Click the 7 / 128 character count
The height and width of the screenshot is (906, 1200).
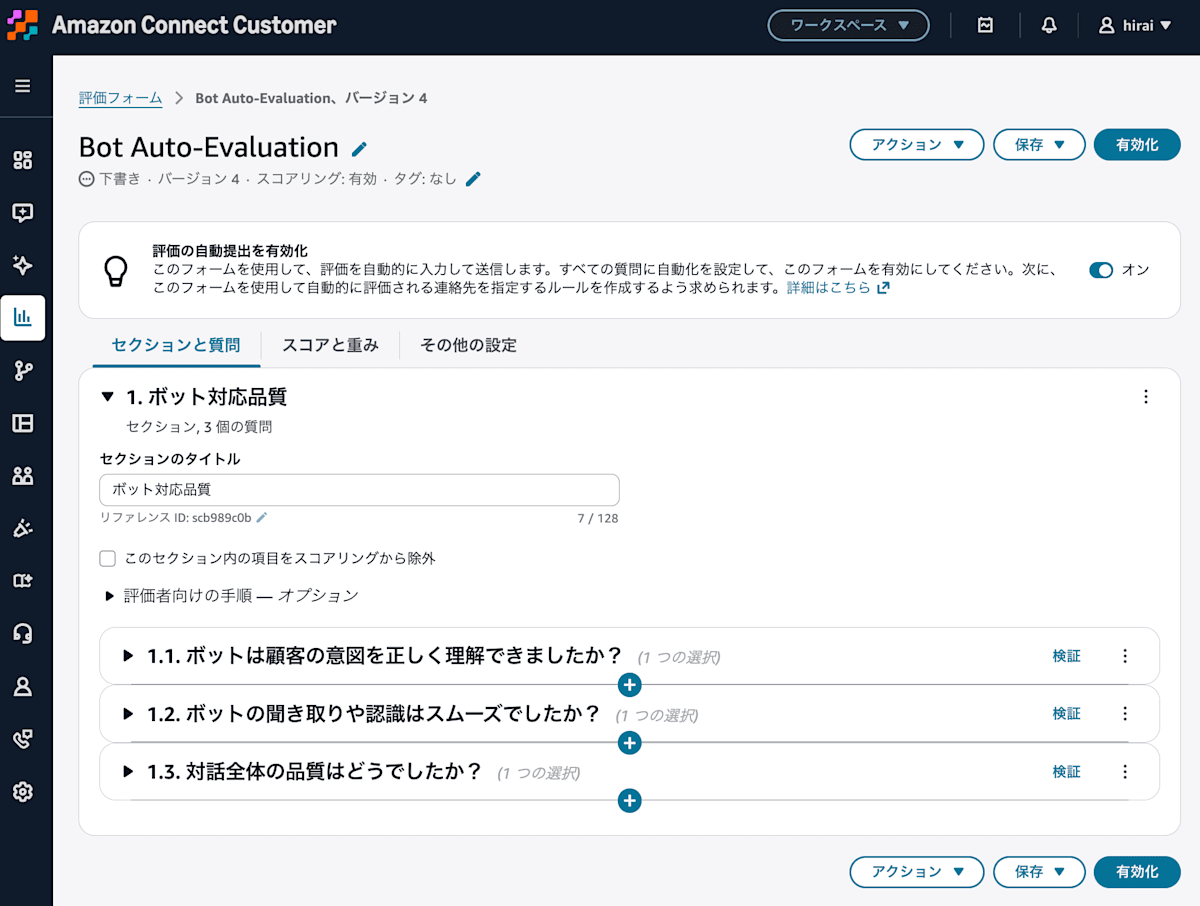click(x=598, y=519)
